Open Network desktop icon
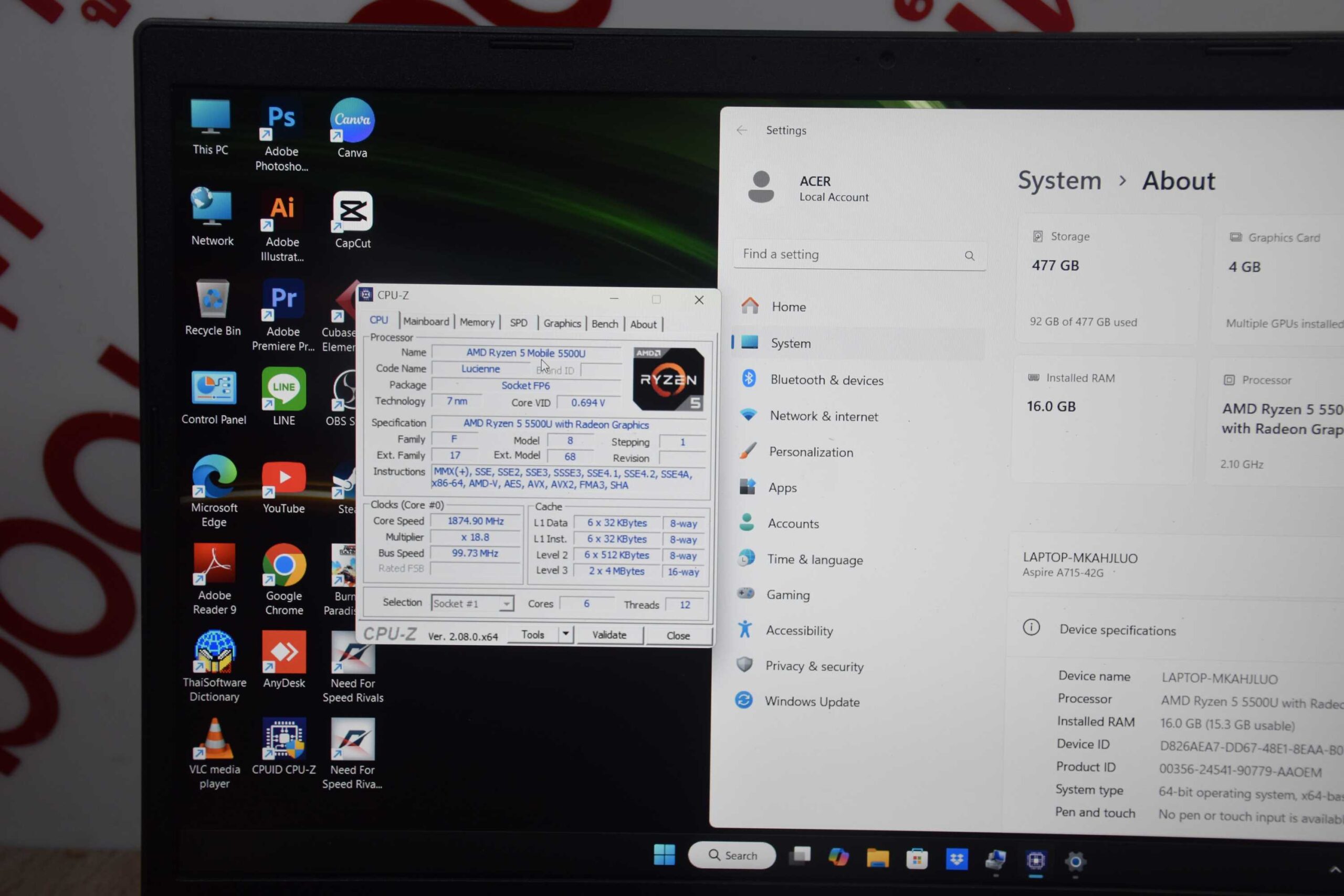This screenshot has width=1344, height=896. [x=212, y=217]
